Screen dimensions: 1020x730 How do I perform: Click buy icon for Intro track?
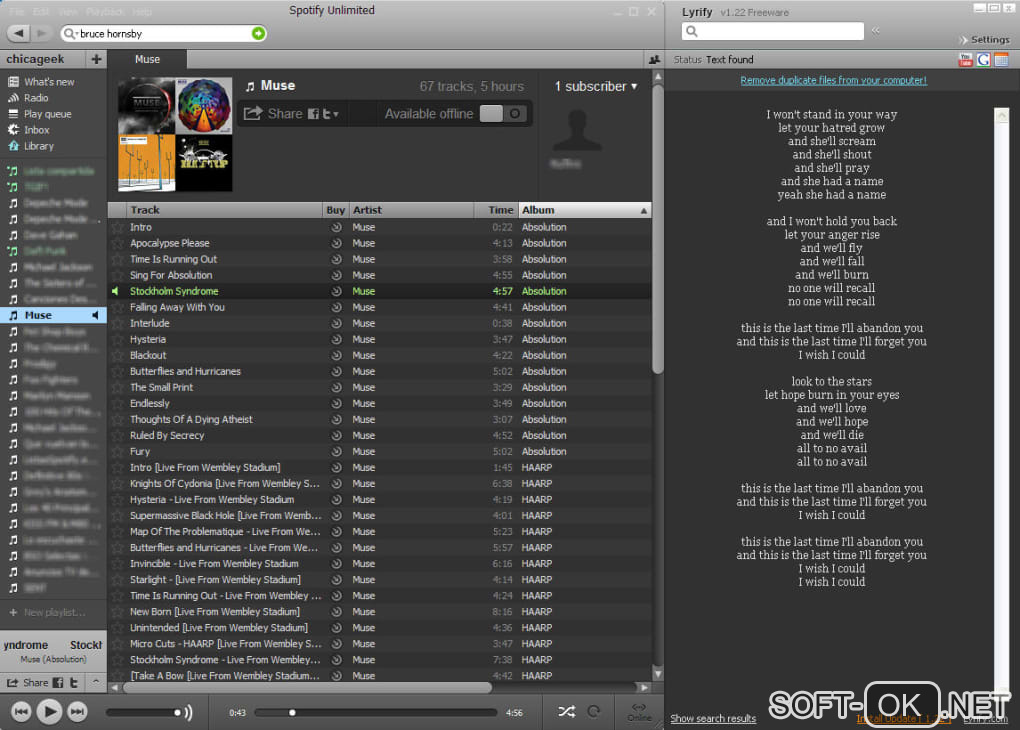point(336,227)
